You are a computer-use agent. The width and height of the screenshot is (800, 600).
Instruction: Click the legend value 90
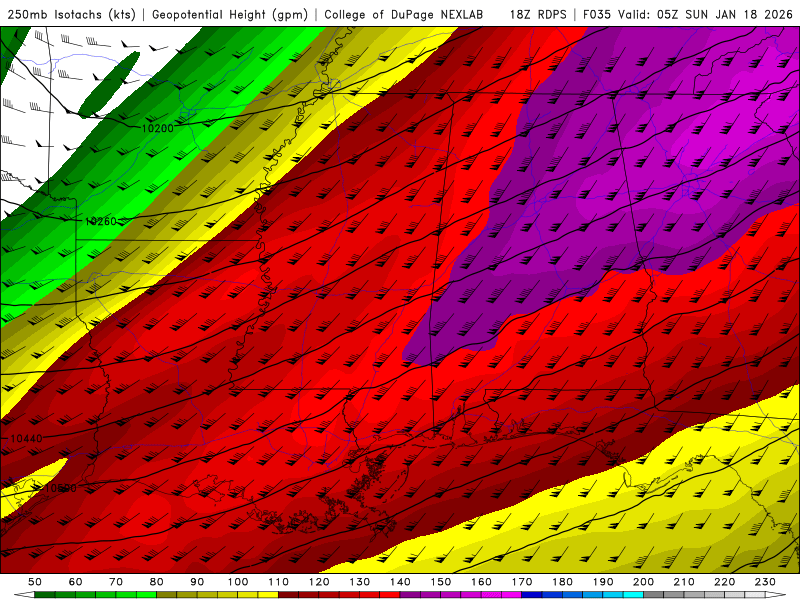(197, 582)
